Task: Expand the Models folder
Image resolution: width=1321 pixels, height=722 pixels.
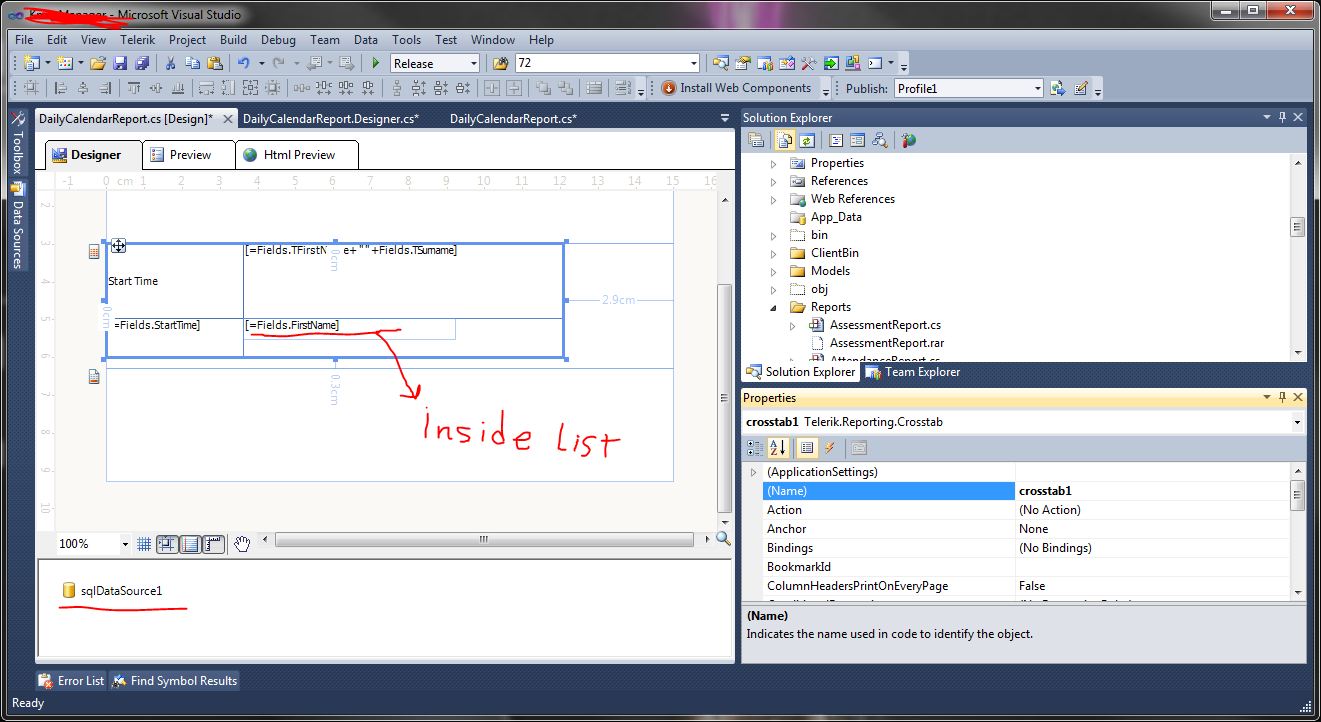Action: (x=773, y=271)
